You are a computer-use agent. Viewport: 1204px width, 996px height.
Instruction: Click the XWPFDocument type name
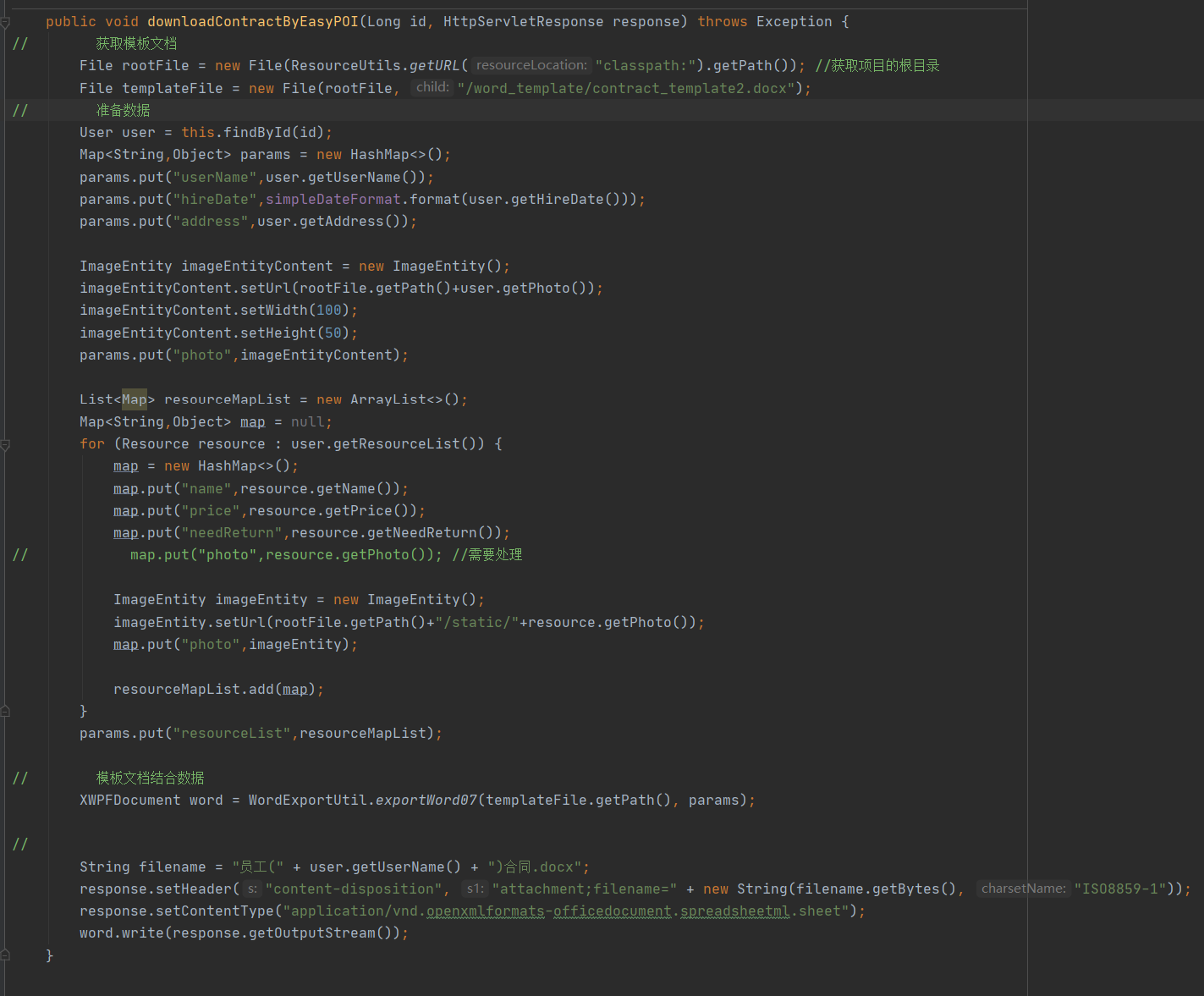pyautogui.click(x=130, y=801)
